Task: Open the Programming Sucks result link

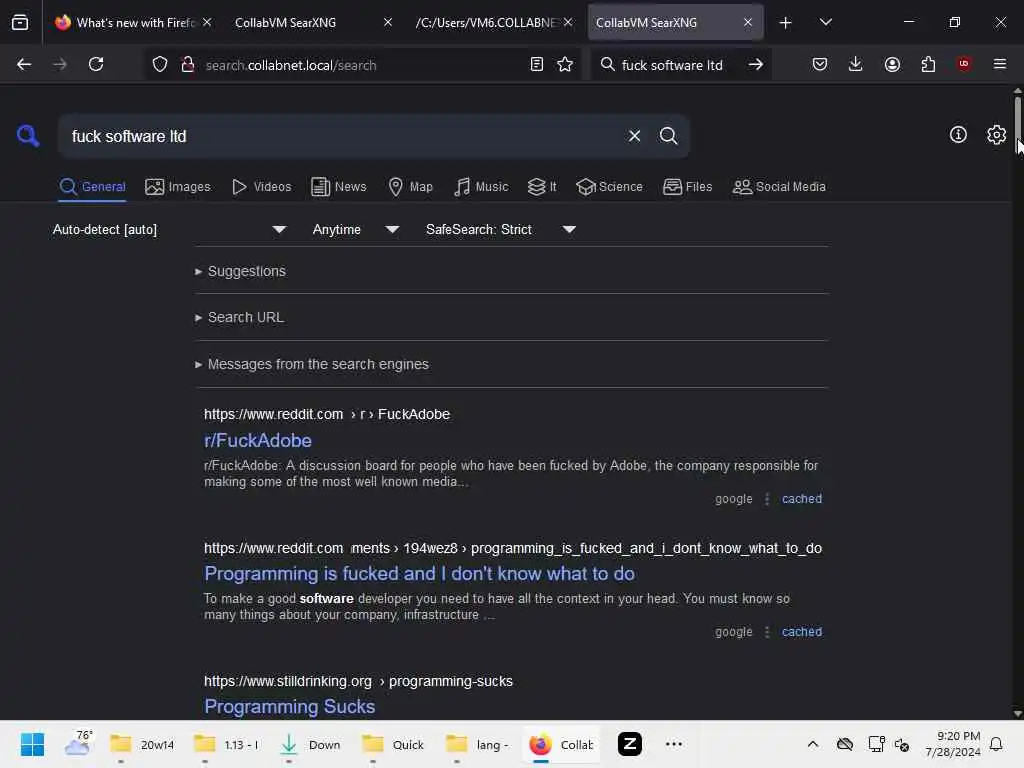Action: click(289, 707)
